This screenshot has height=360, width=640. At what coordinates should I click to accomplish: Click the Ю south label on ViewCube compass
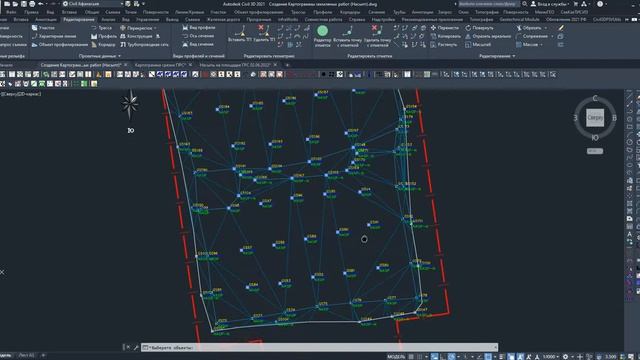pos(595,138)
